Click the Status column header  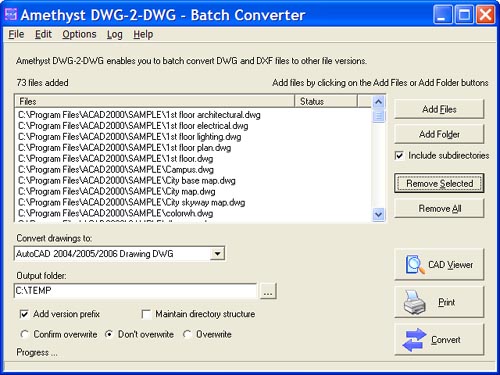point(326,101)
